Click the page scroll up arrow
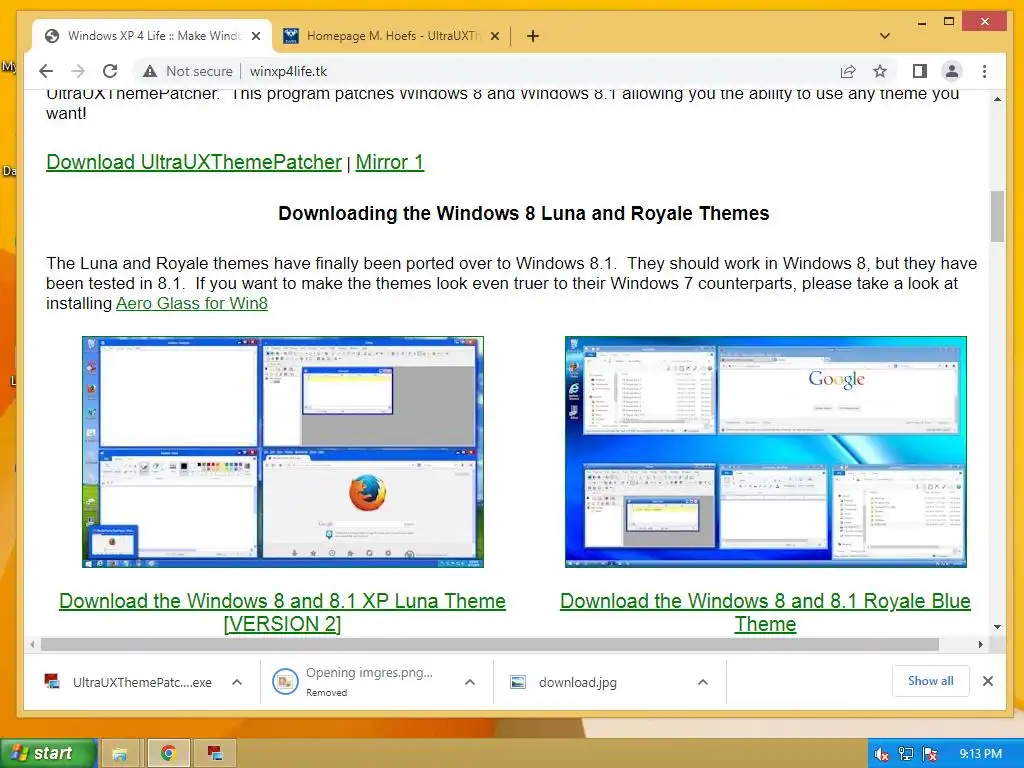Screen dimensions: 1024x768 997,99
